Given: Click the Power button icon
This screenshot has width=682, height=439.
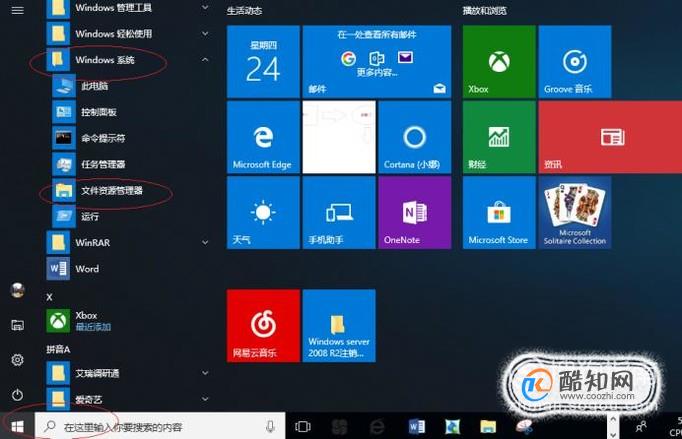Looking at the screenshot, I should [17, 395].
